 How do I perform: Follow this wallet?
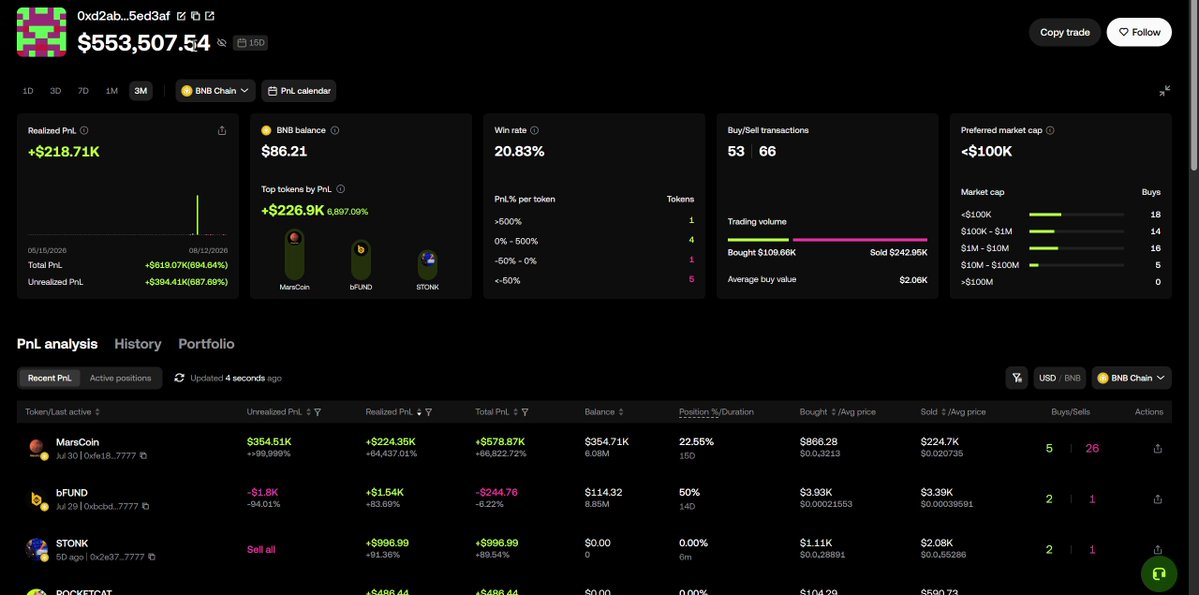click(1139, 32)
